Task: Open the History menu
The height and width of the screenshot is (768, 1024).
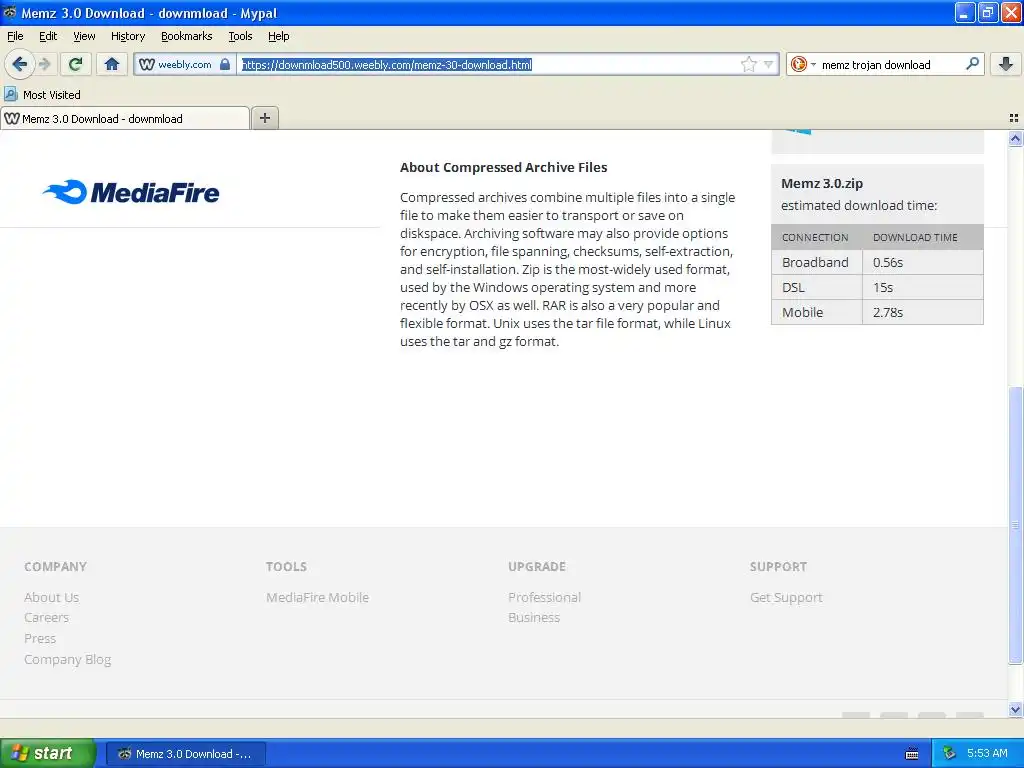Action: (x=127, y=36)
